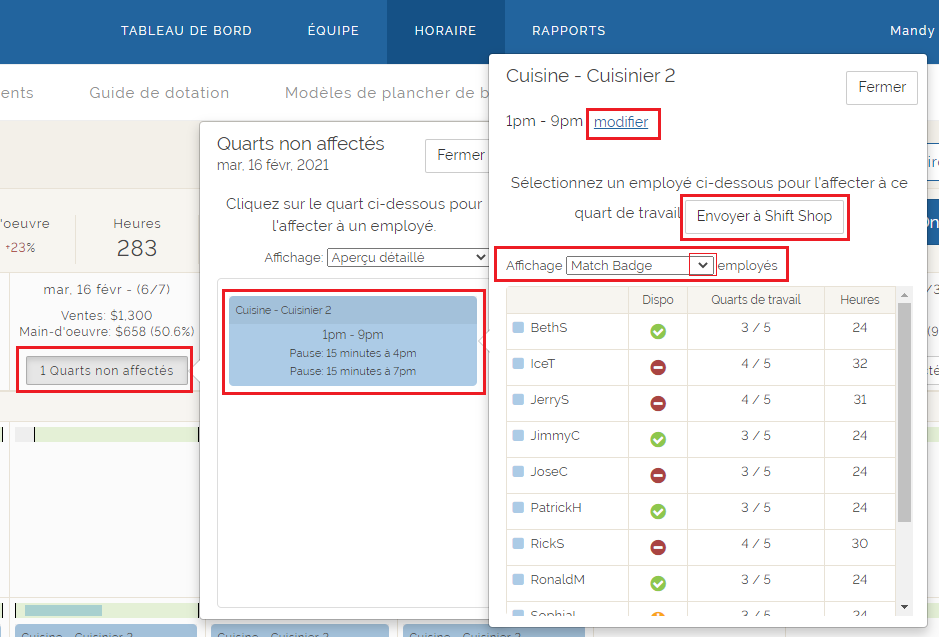Click JoseC red unavailable status icon
Viewport: 939px width, 637px height.
[658, 475]
